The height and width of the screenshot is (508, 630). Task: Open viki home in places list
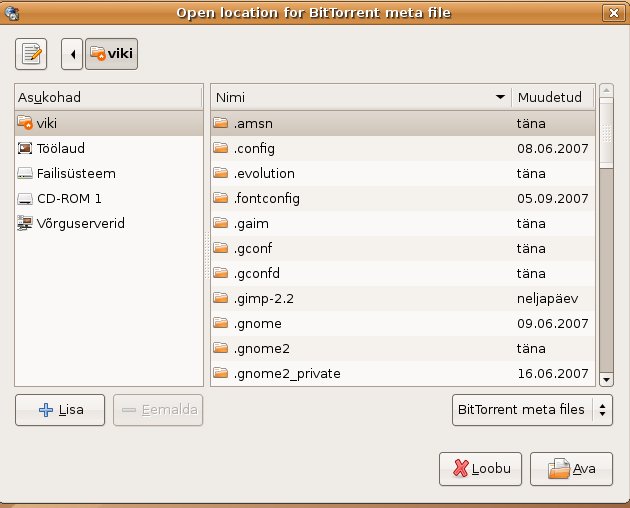point(47,123)
